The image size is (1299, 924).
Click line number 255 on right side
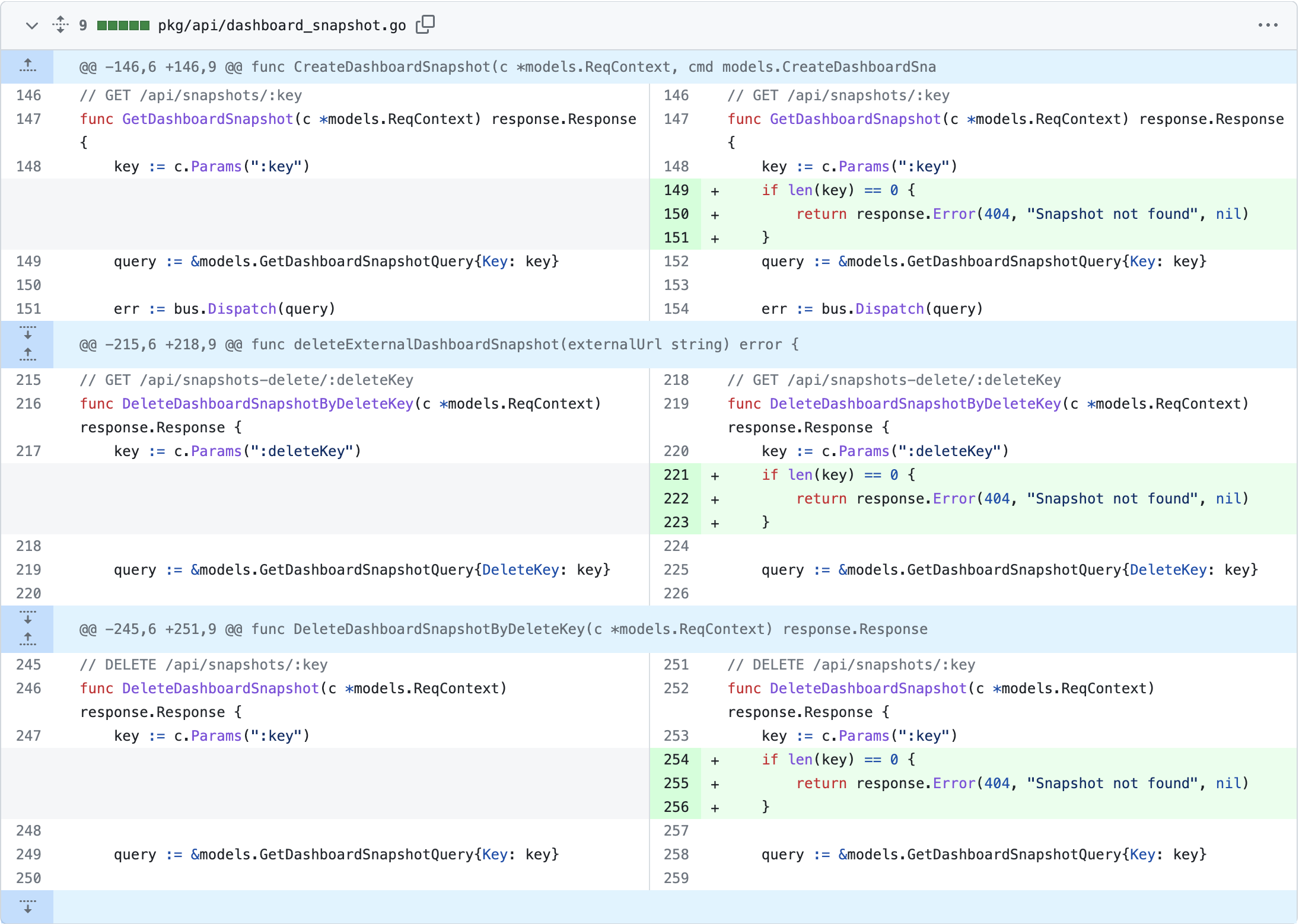(676, 783)
